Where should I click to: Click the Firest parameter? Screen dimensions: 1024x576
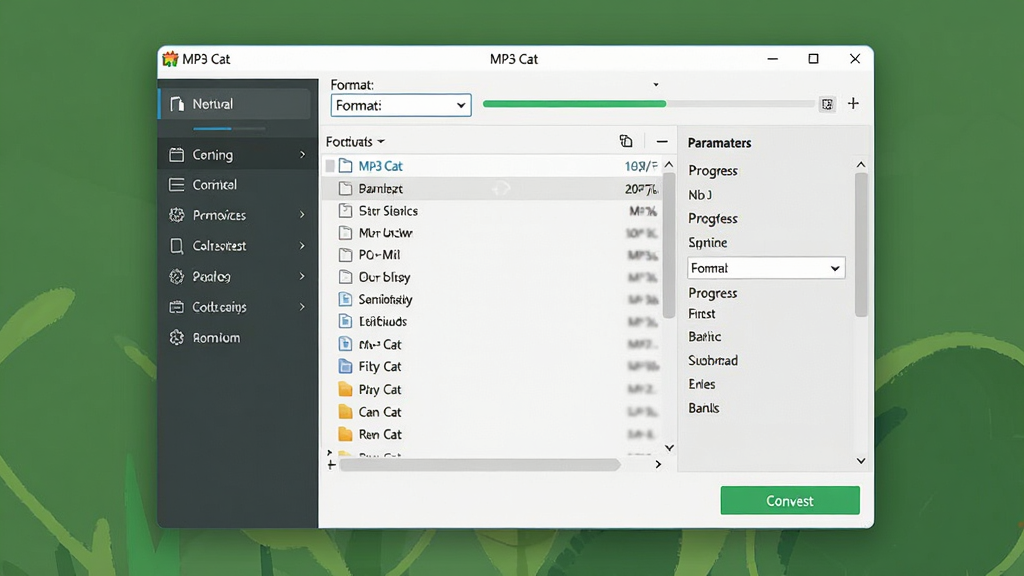click(x=702, y=314)
